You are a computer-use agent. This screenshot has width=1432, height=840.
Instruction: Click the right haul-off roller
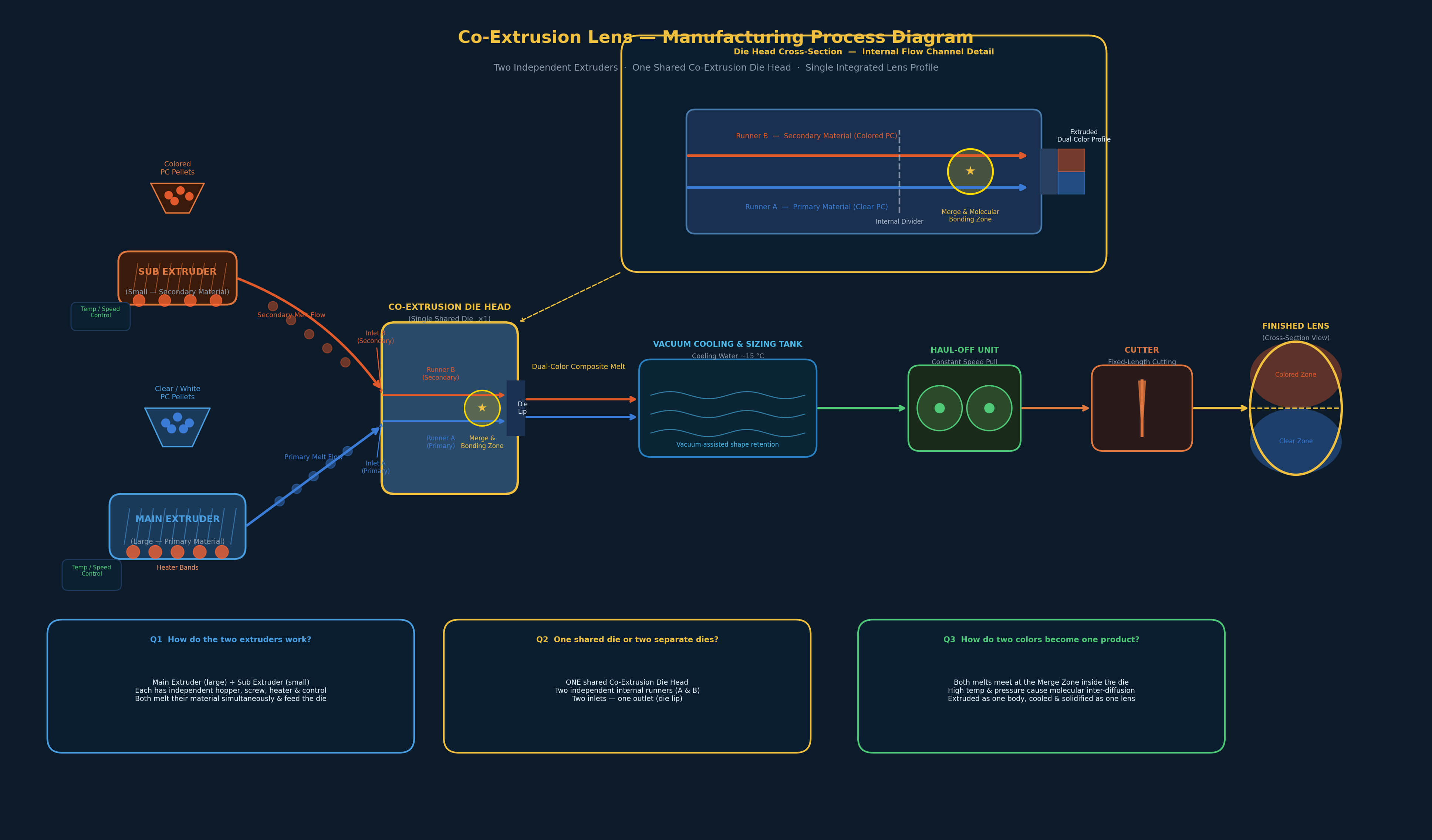tap(989, 408)
